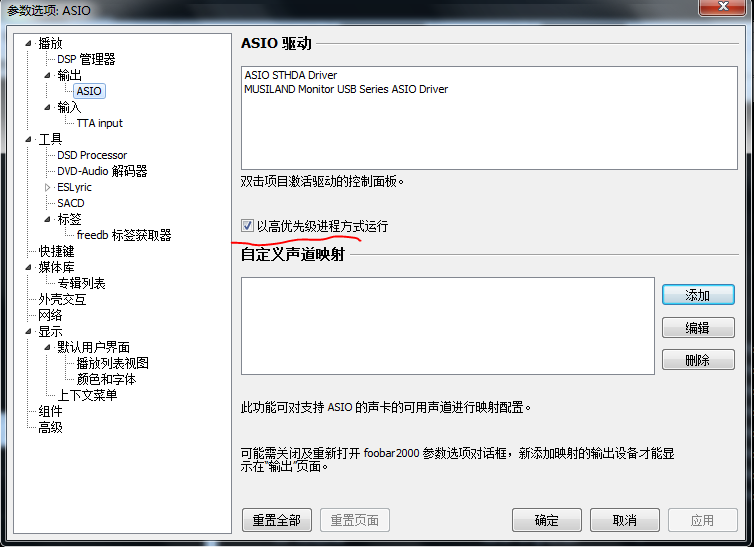Click the 编辑 button

tap(697, 327)
